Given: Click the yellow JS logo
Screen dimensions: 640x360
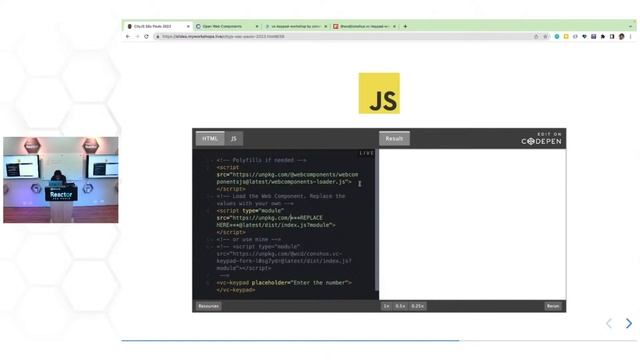Looking at the screenshot, I should pyautogui.click(x=379, y=93).
